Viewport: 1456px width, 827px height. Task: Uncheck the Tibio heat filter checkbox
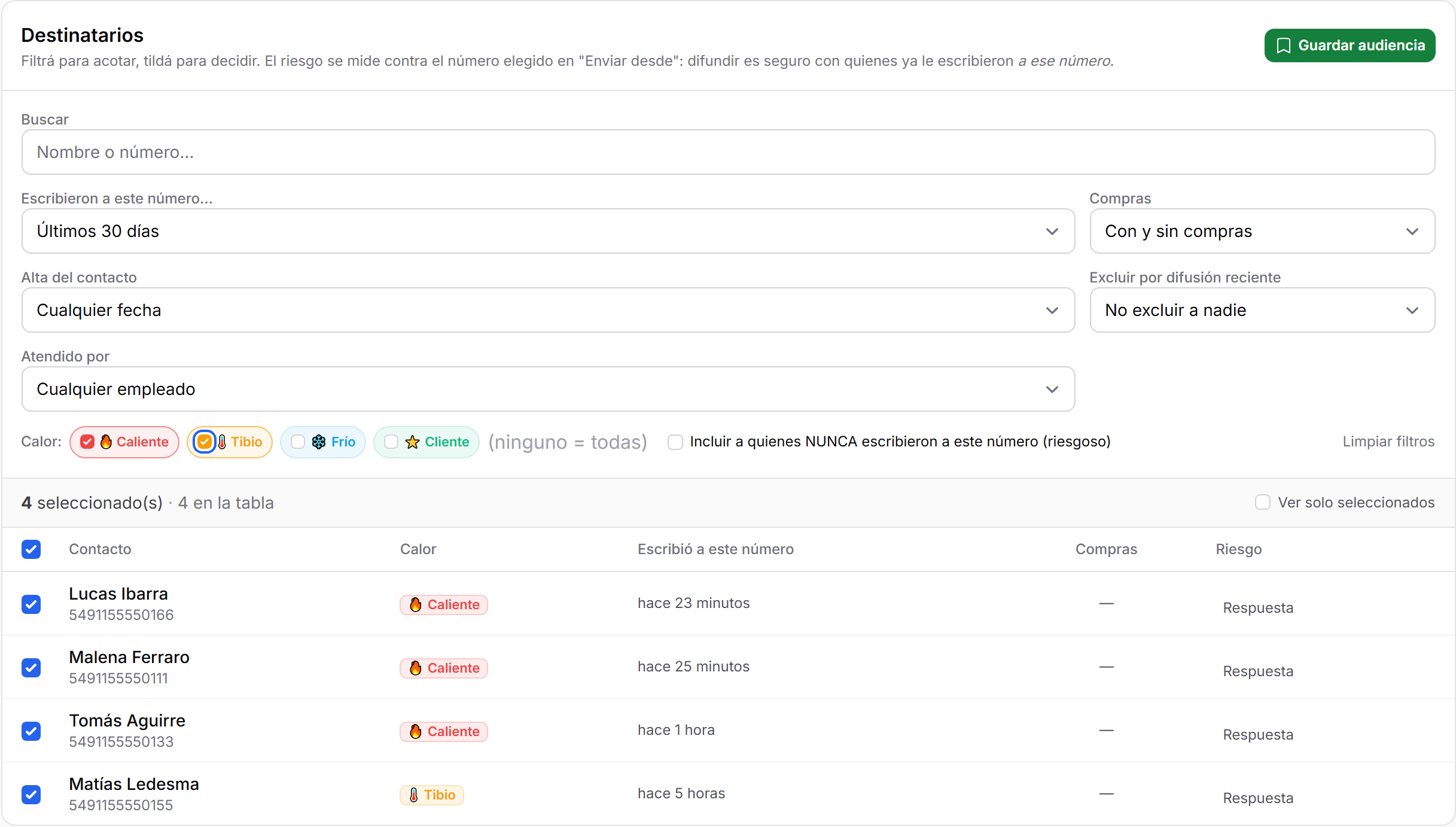[x=205, y=442]
